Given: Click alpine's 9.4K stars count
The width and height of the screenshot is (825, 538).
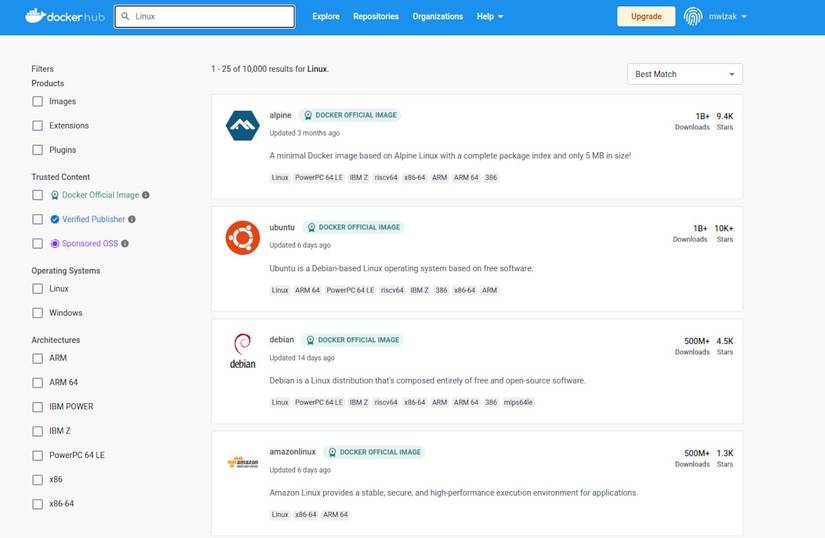Looking at the screenshot, I should (x=725, y=116).
